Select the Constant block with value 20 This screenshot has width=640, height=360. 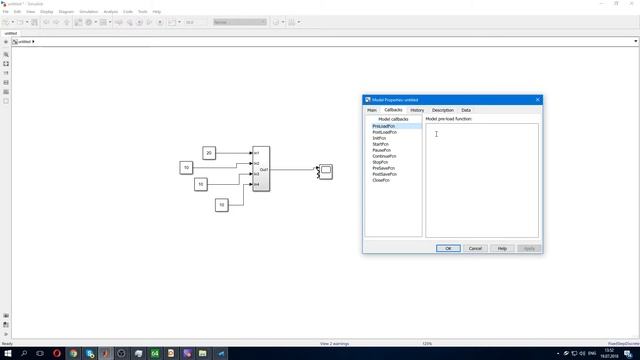point(209,153)
